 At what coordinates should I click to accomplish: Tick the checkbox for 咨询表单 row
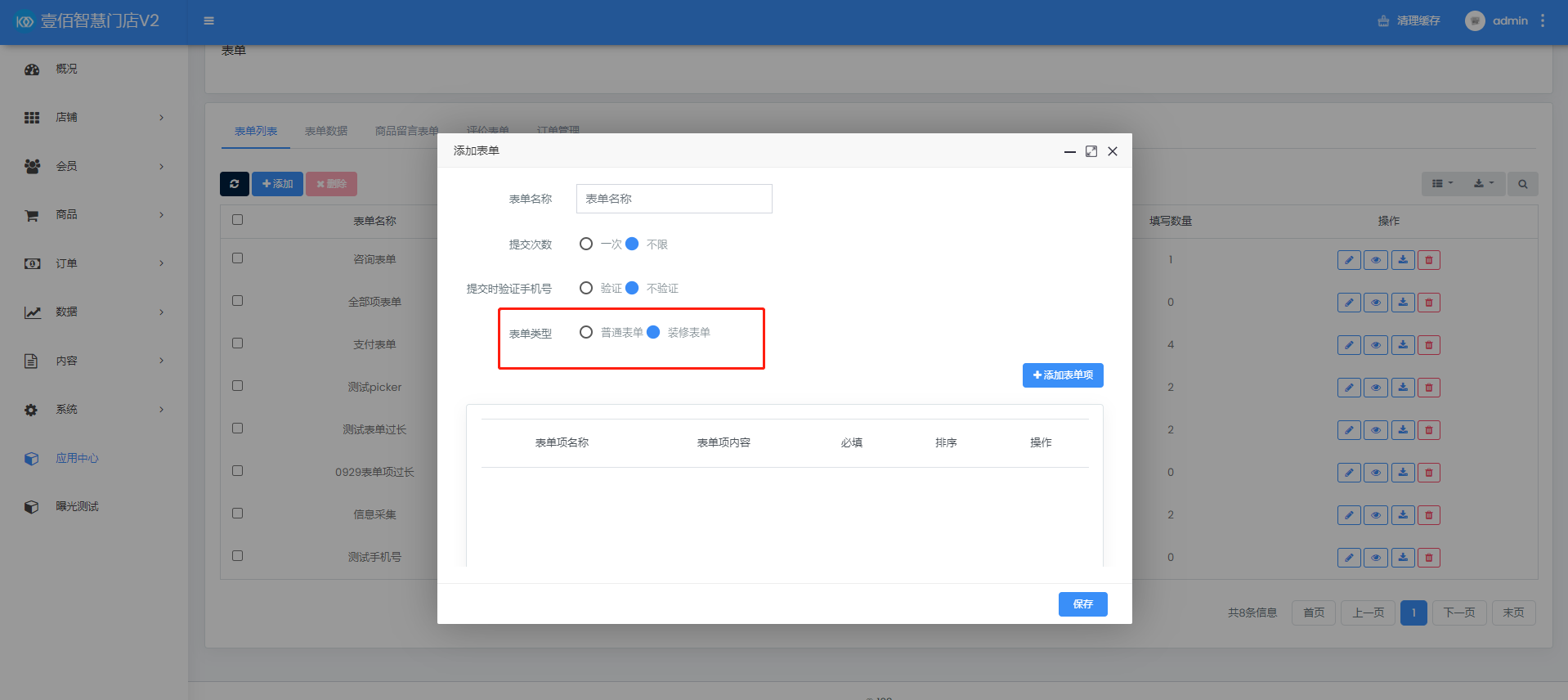pyautogui.click(x=237, y=258)
